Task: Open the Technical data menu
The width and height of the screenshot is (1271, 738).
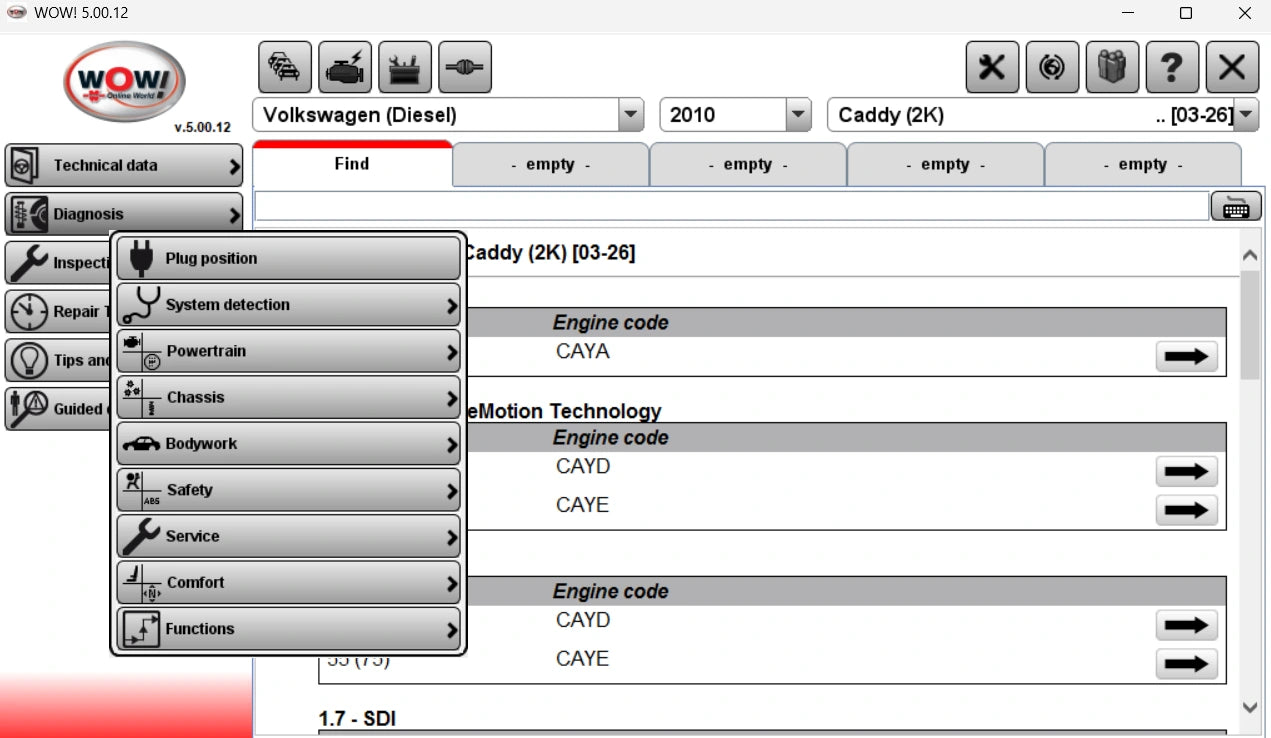Action: [x=124, y=165]
